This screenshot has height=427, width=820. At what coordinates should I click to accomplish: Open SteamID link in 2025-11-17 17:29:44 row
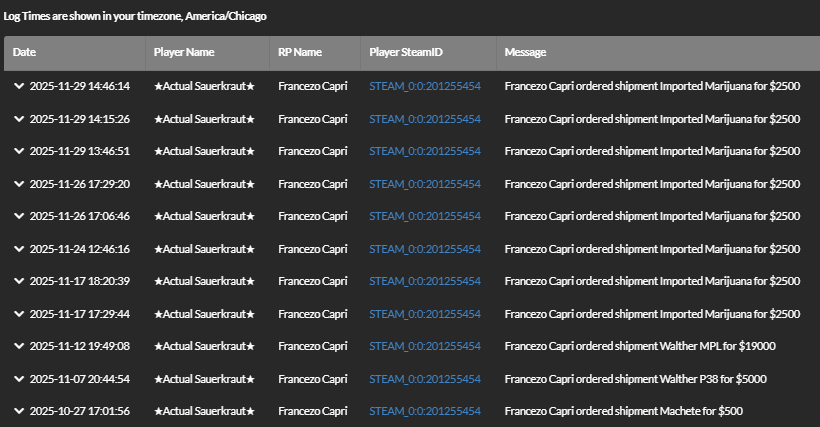click(x=425, y=314)
